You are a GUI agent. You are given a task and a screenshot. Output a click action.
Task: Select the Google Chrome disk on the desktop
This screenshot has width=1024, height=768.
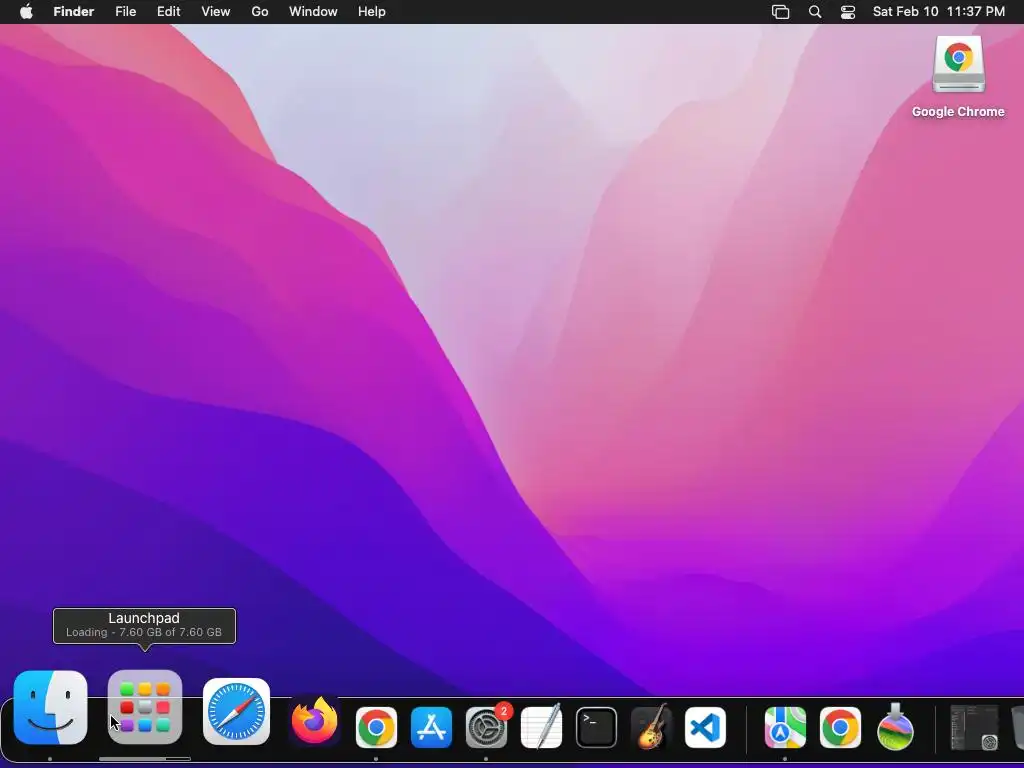point(958,64)
